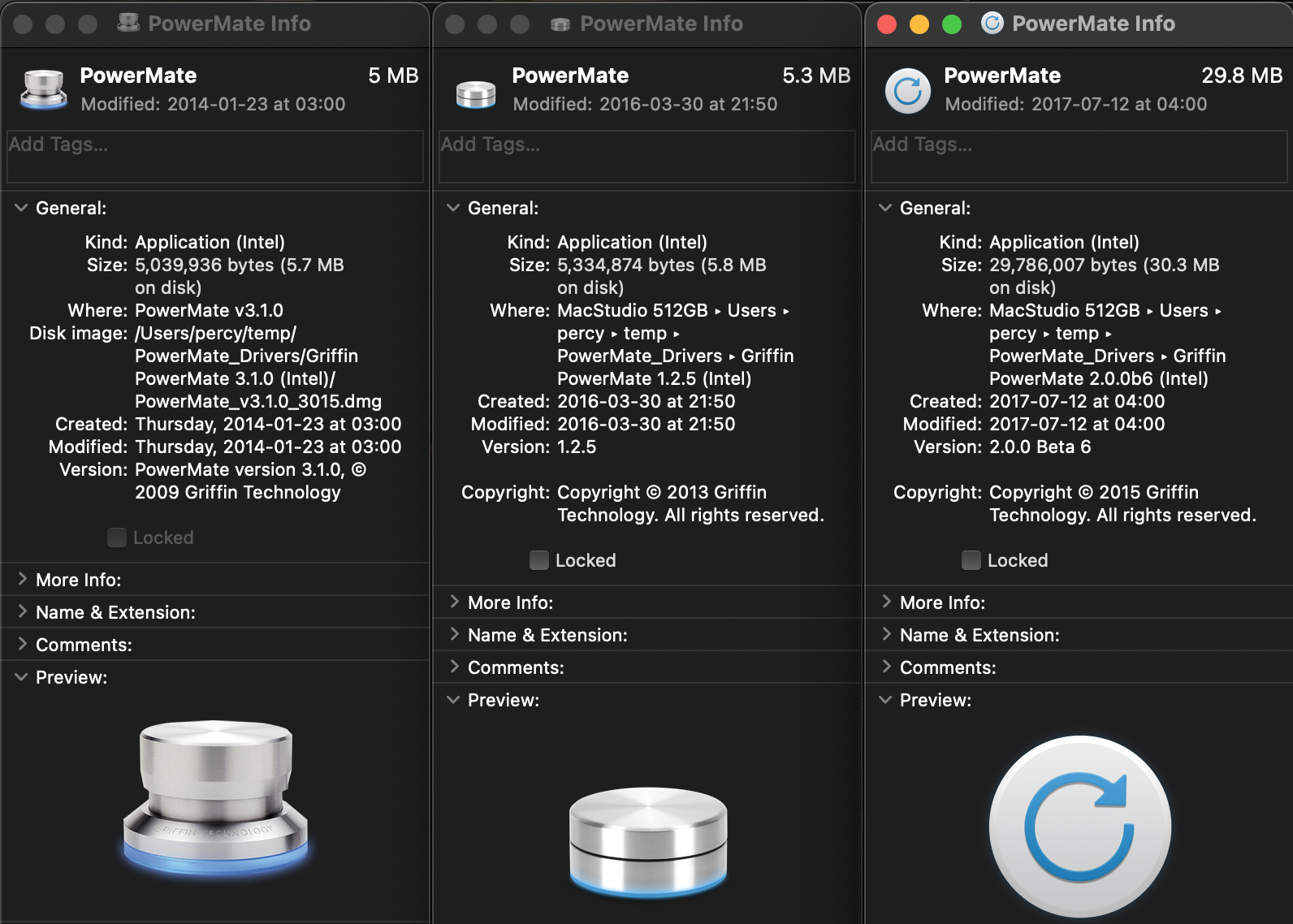Click the "PowerMate_v3.1.0_3015.dmg" disk image name
Screen dimensions: 1293x924
point(258,401)
